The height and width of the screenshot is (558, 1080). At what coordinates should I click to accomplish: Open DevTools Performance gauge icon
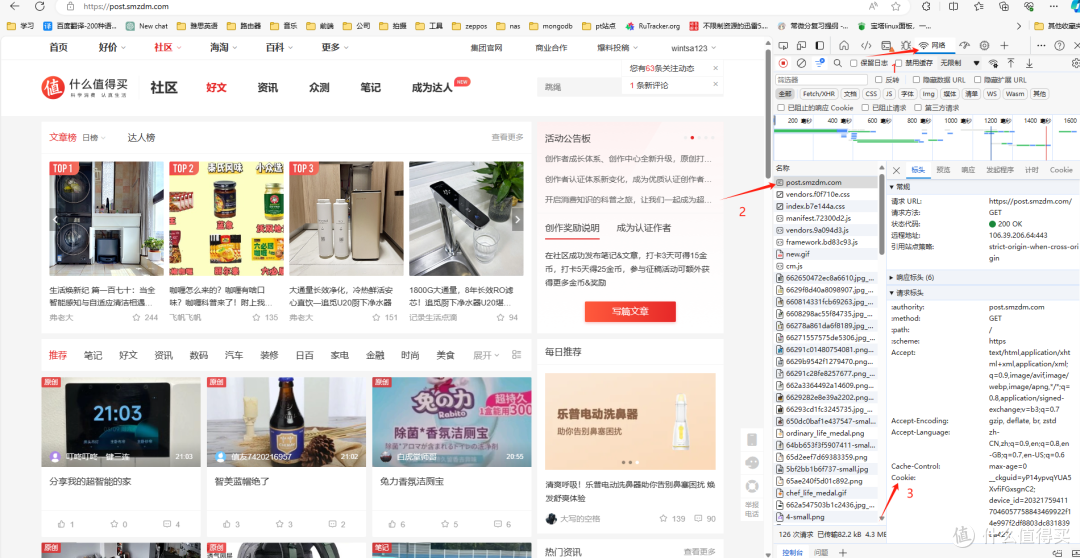[964, 45]
